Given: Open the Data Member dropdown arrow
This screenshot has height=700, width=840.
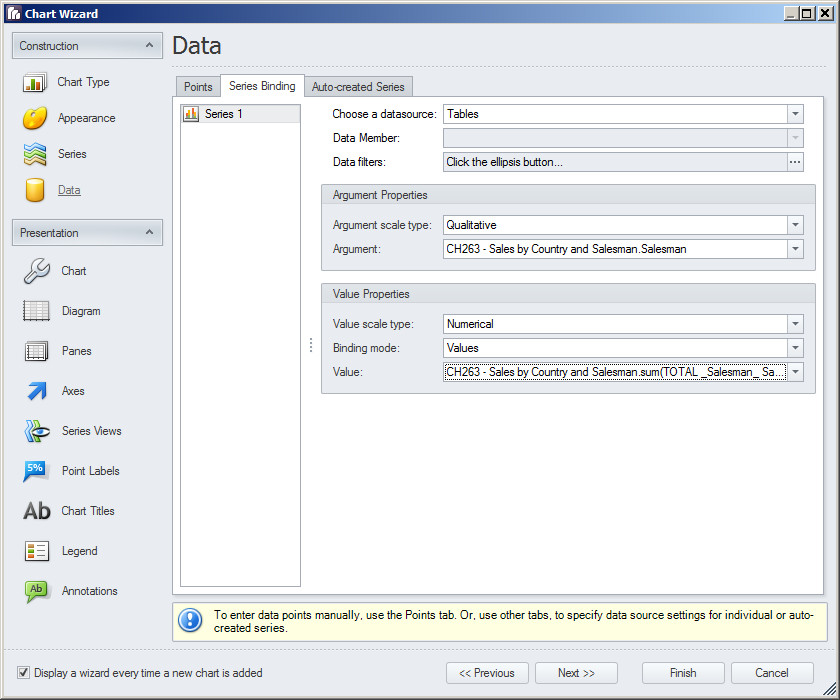Looking at the screenshot, I should tap(795, 138).
